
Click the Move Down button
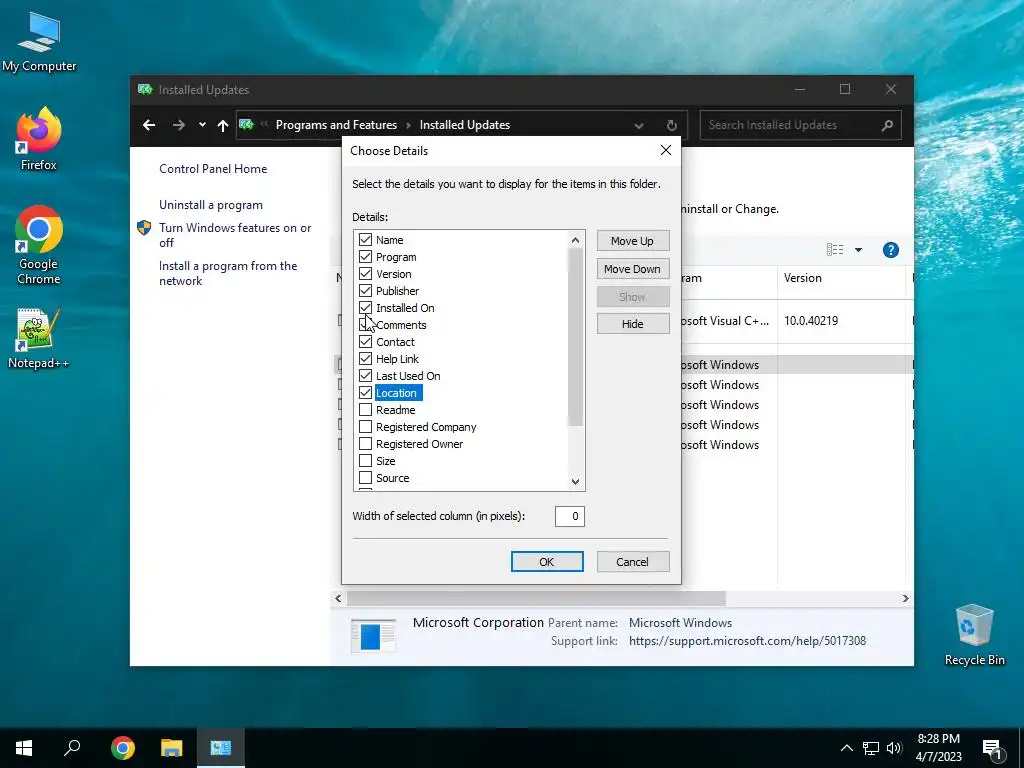[x=632, y=269]
